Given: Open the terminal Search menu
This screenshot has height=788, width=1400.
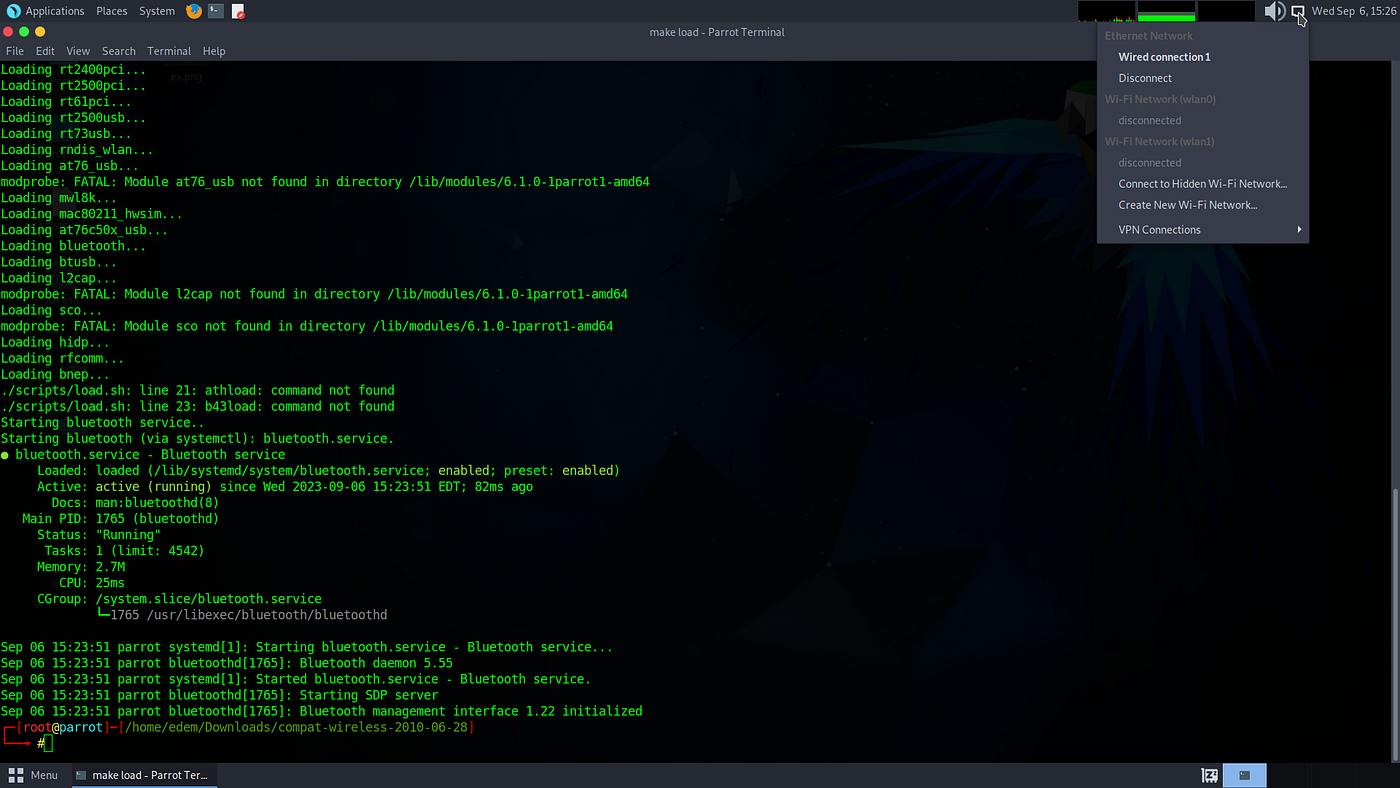Looking at the screenshot, I should [x=118, y=51].
